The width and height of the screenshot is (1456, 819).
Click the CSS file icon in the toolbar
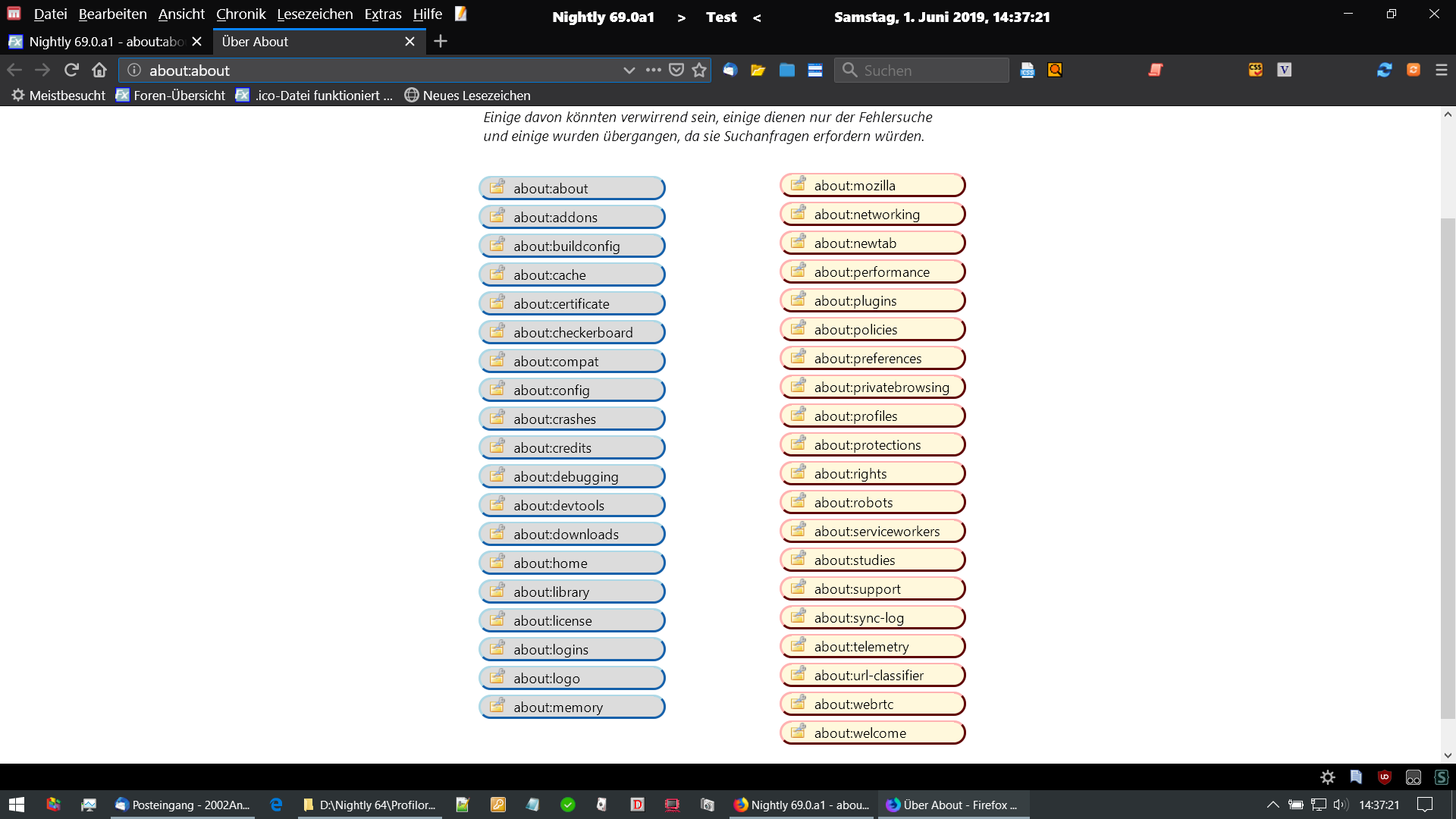1028,70
